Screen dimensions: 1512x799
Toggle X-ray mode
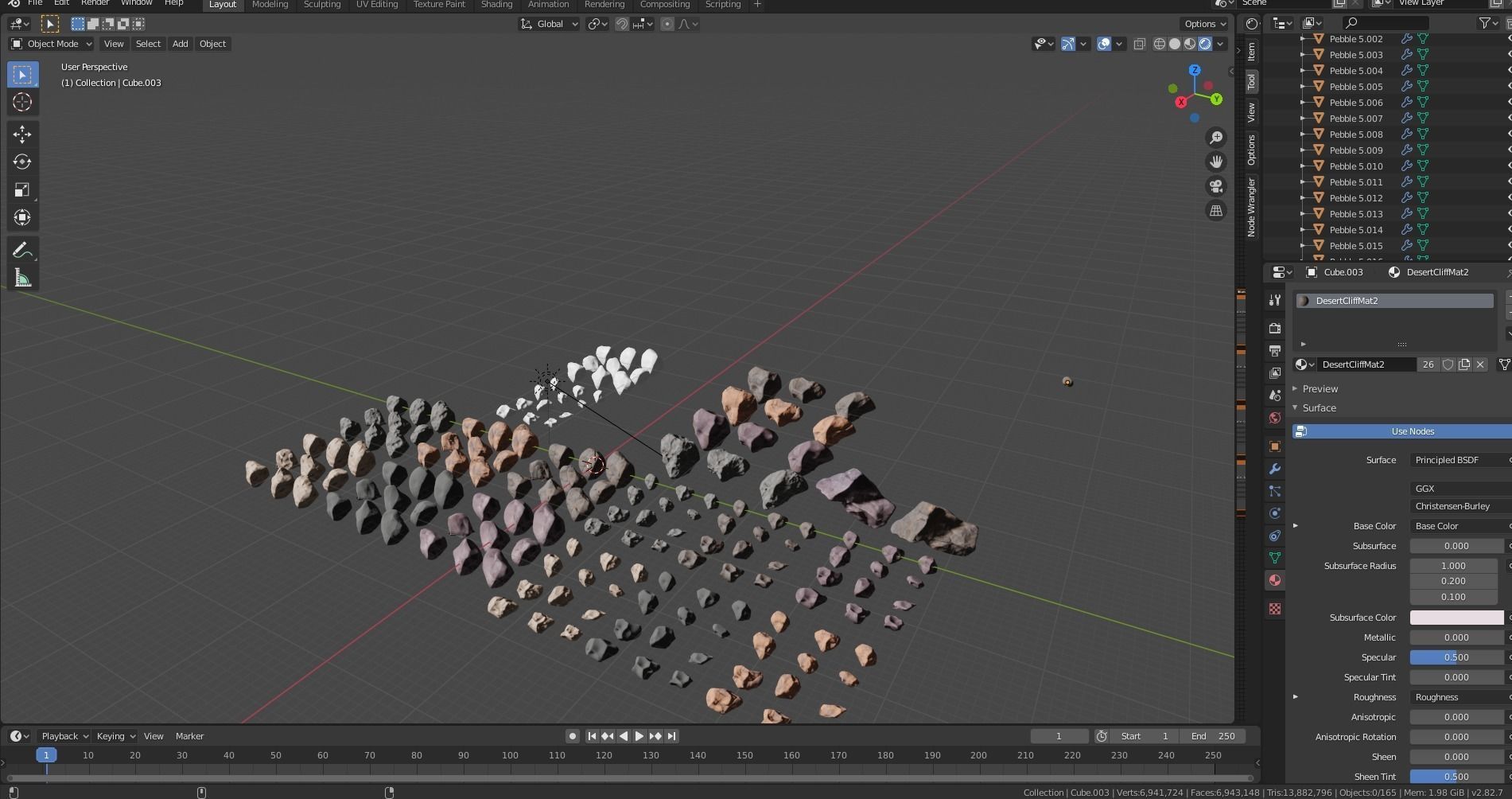(x=1139, y=44)
